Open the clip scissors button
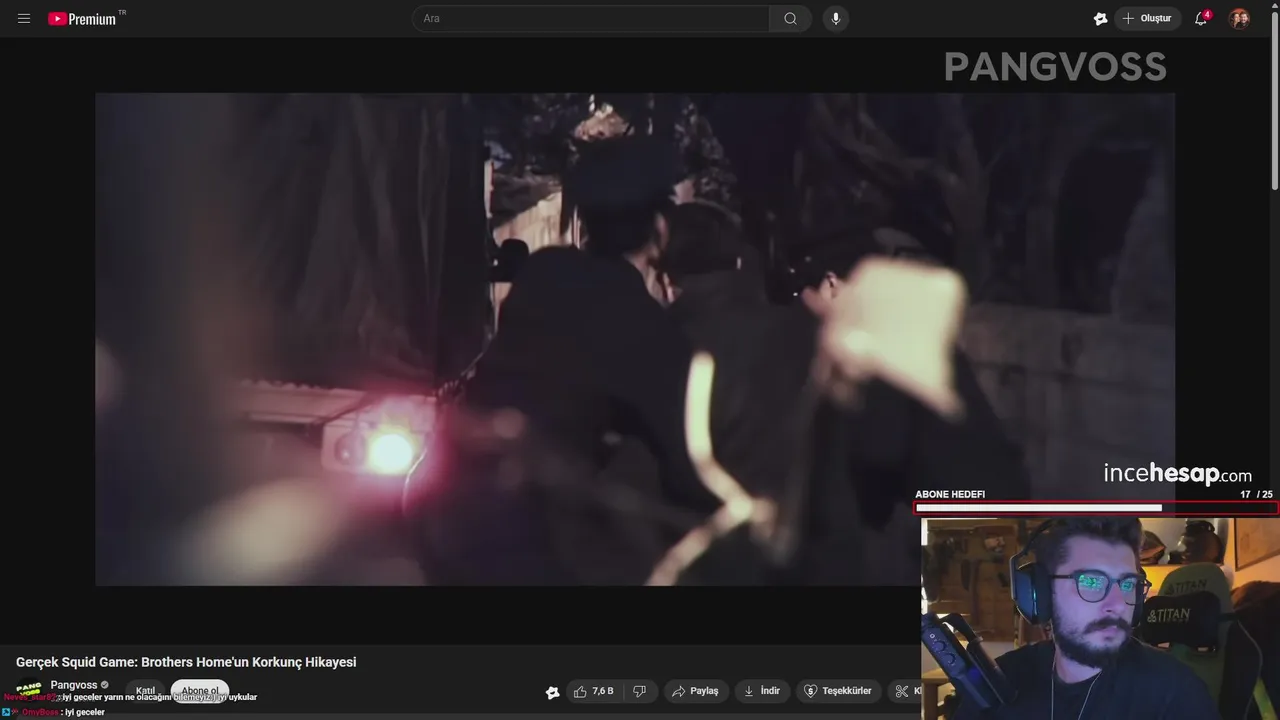Screen dimensions: 1280x720 (x=904, y=691)
